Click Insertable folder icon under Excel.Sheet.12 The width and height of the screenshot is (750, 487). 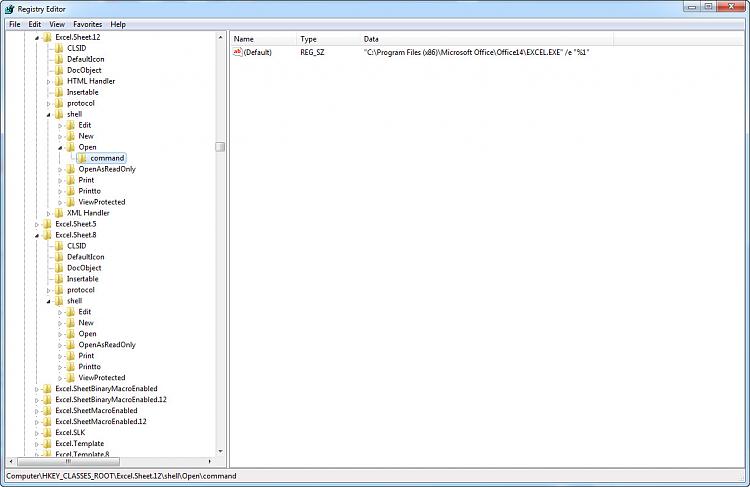[59, 92]
